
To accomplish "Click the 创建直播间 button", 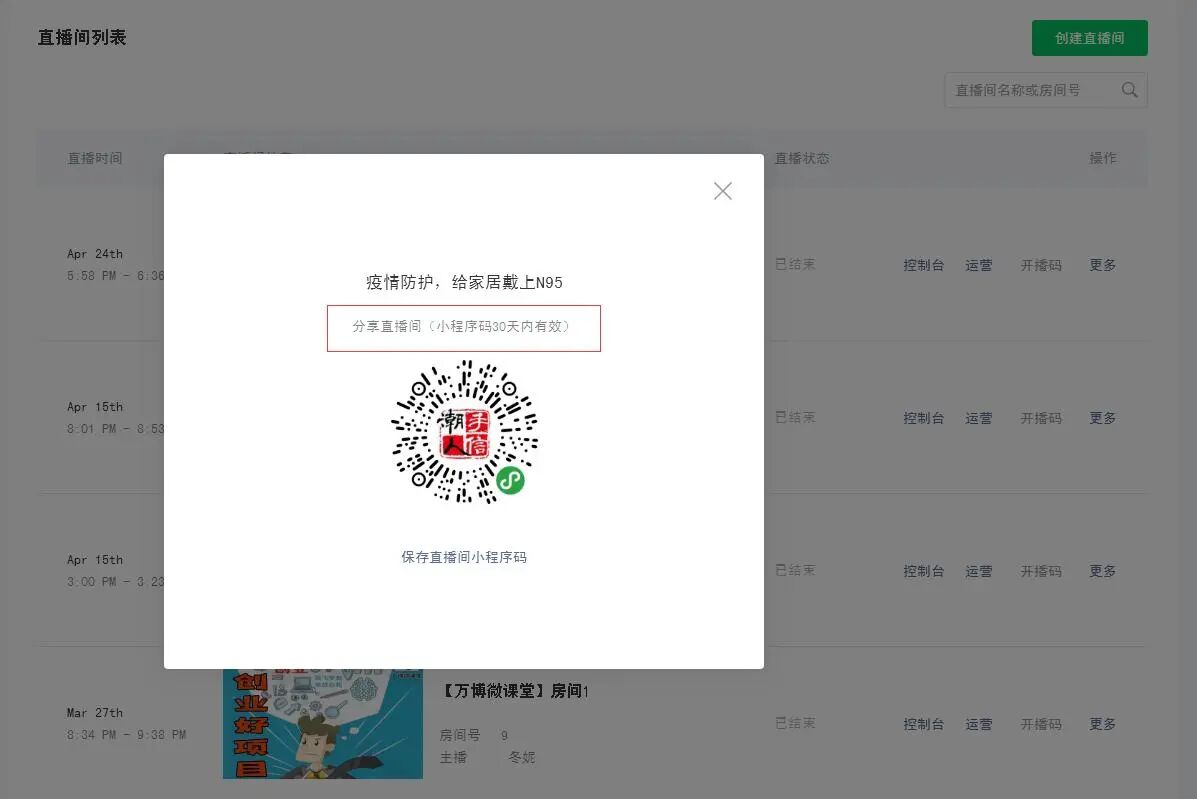I will coord(1089,38).
